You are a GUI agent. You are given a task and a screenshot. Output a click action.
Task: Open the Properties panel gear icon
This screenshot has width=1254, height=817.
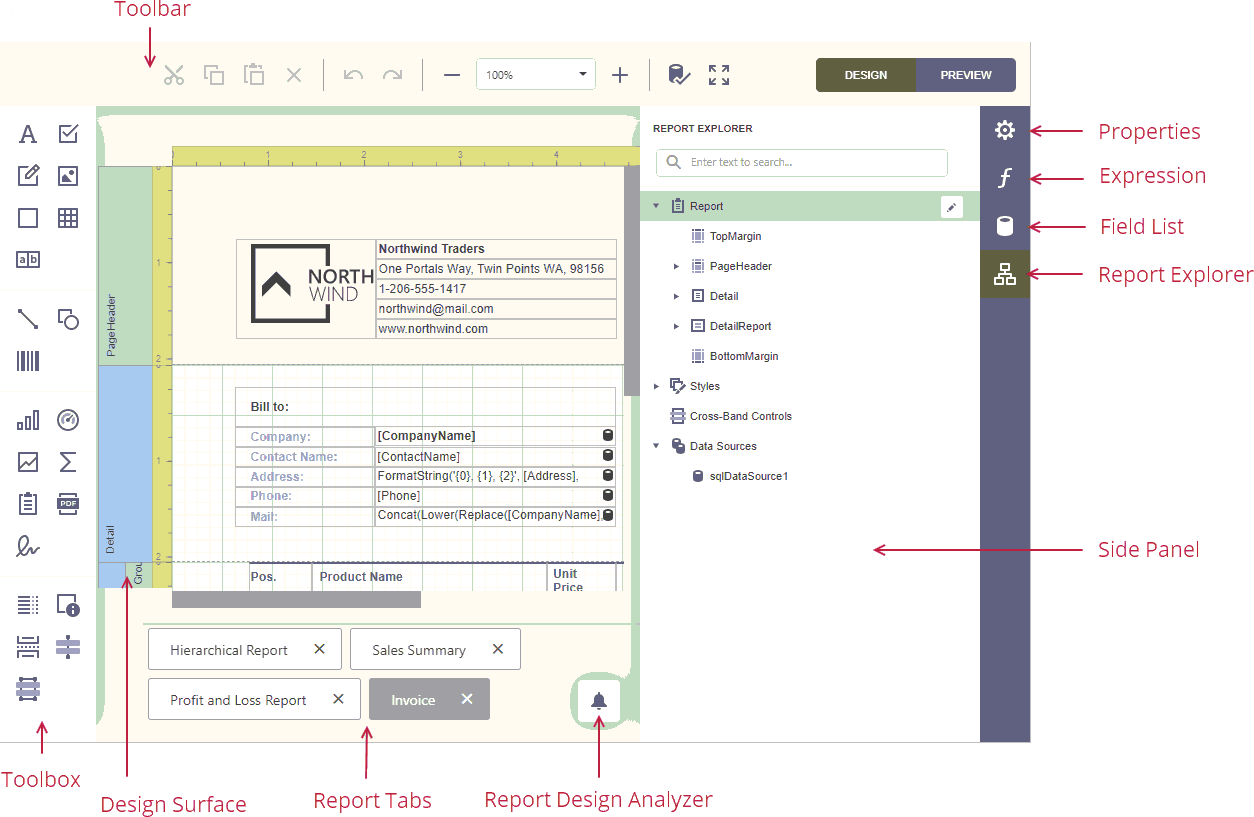click(x=1005, y=131)
